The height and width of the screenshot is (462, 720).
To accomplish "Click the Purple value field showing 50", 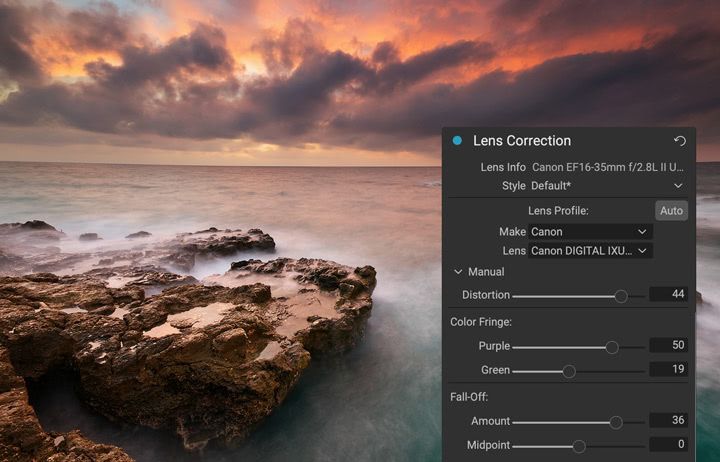I will (x=668, y=345).
